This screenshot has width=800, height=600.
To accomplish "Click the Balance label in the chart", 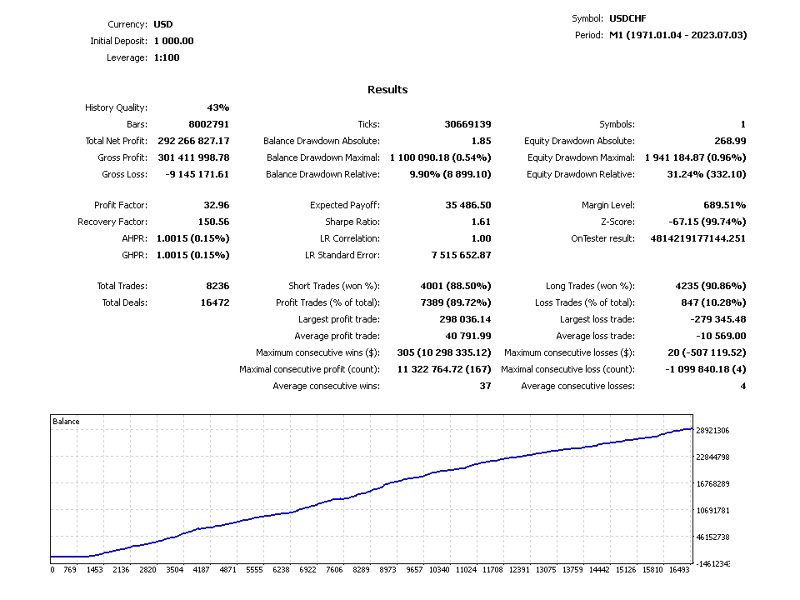I will pyautogui.click(x=66, y=421).
